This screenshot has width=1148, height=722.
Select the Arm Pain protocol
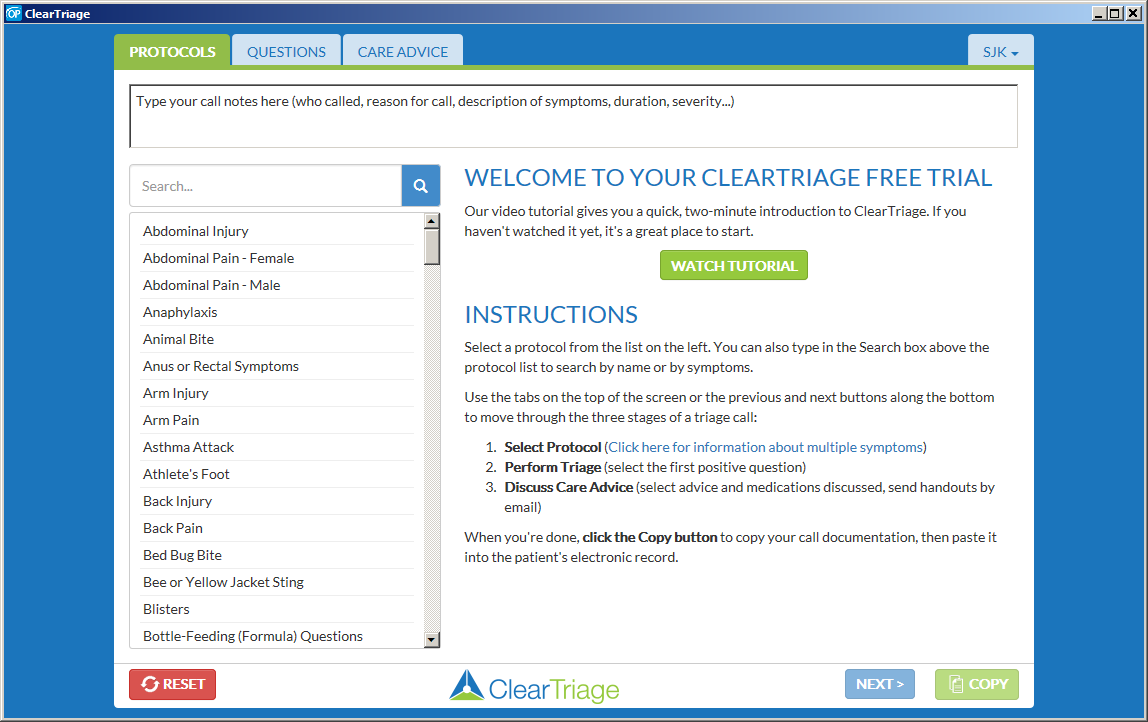click(278, 420)
